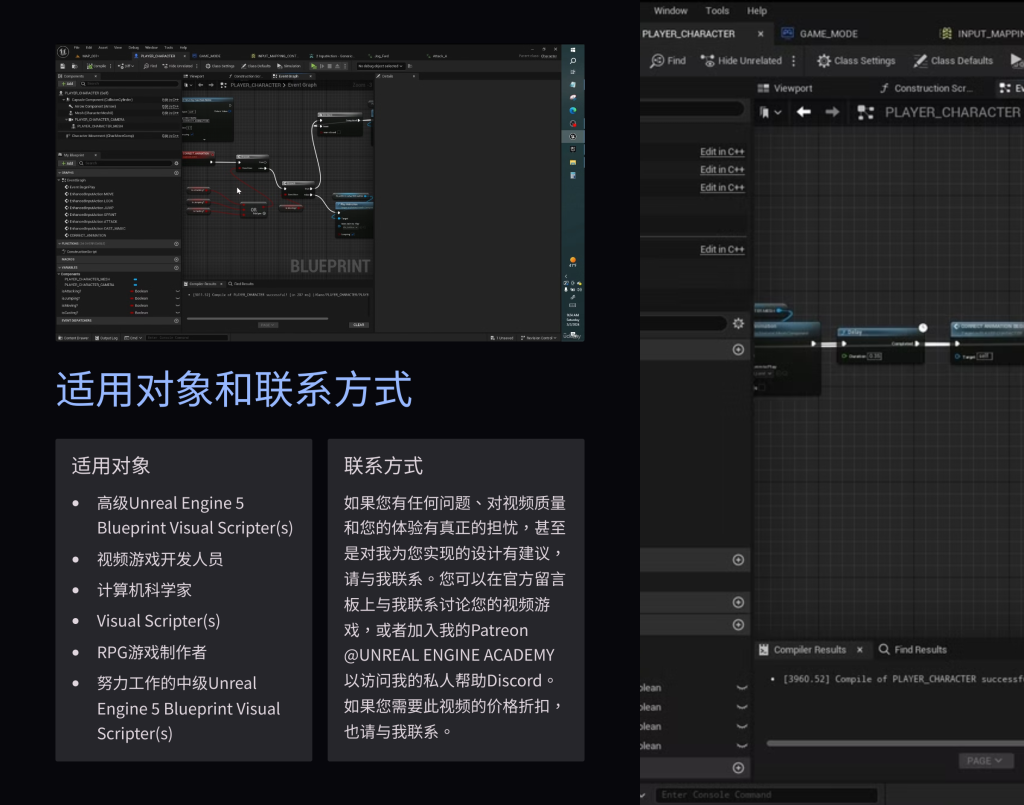
Task: Click the Windows Start icon in the small screenshot taskbar
Action: click(573, 50)
